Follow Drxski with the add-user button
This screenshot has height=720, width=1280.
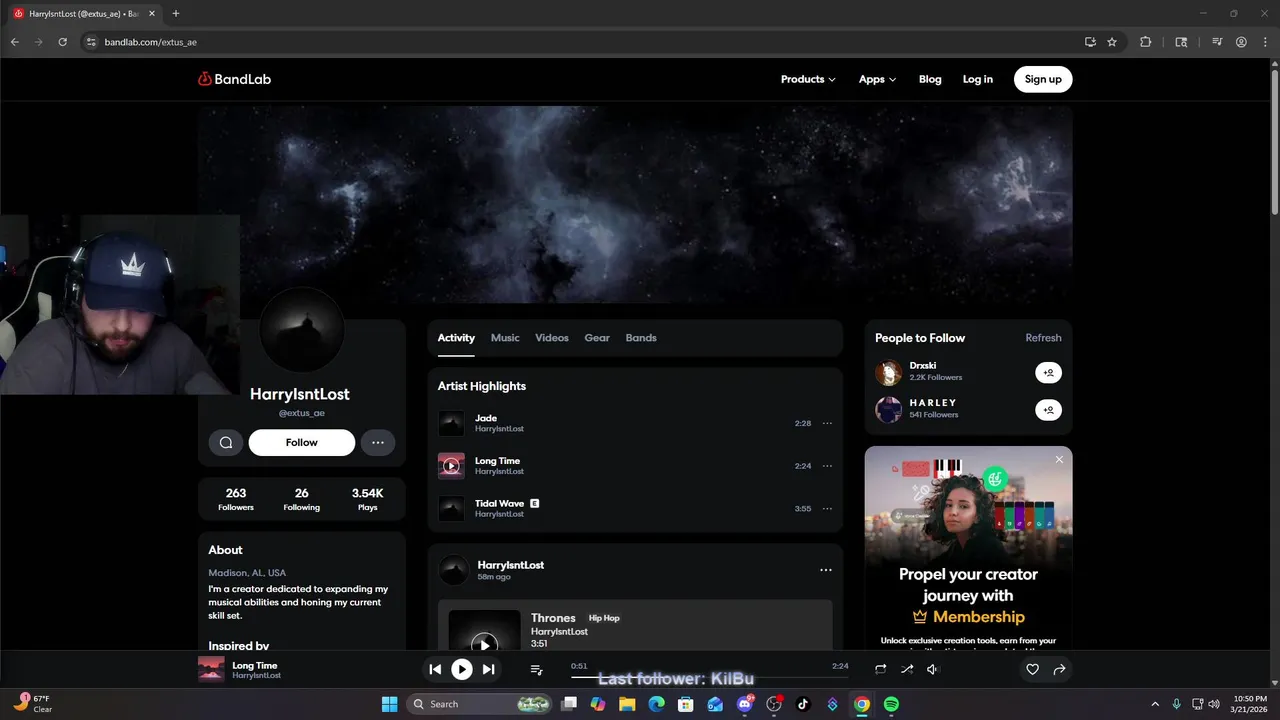click(x=1048, y=373)
